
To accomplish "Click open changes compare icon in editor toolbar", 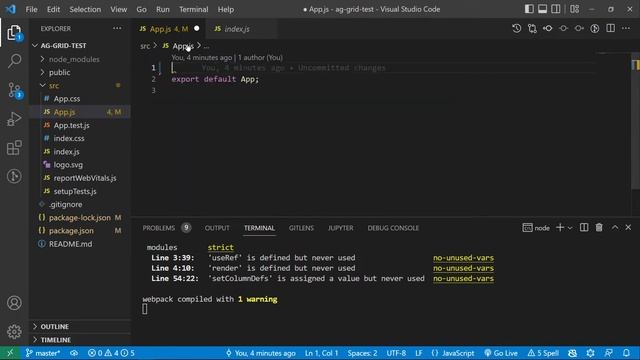I will [x=532, y=29].
